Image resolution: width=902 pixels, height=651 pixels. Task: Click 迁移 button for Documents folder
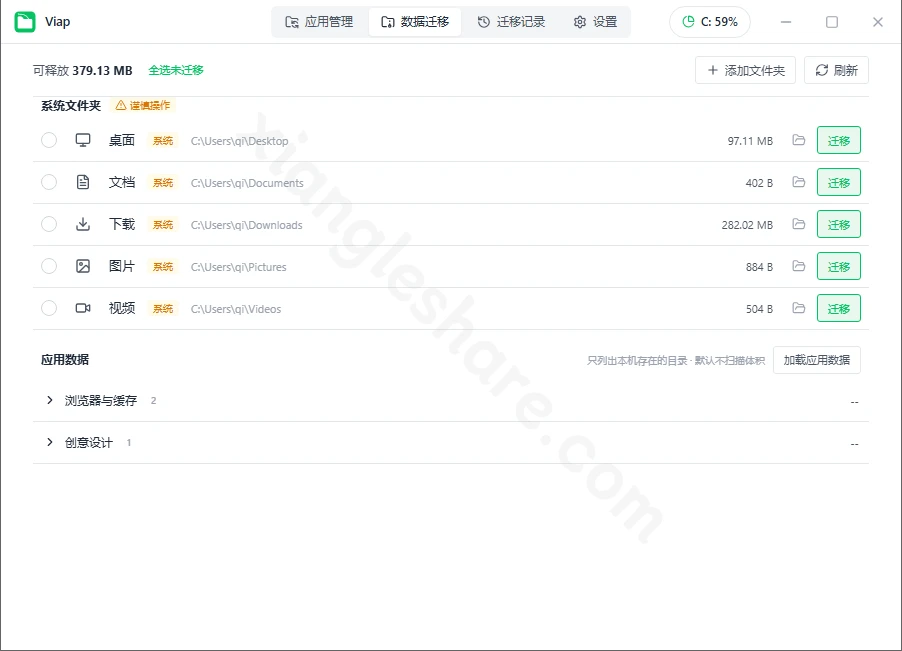pyautogui.click(x=839, y=182)
